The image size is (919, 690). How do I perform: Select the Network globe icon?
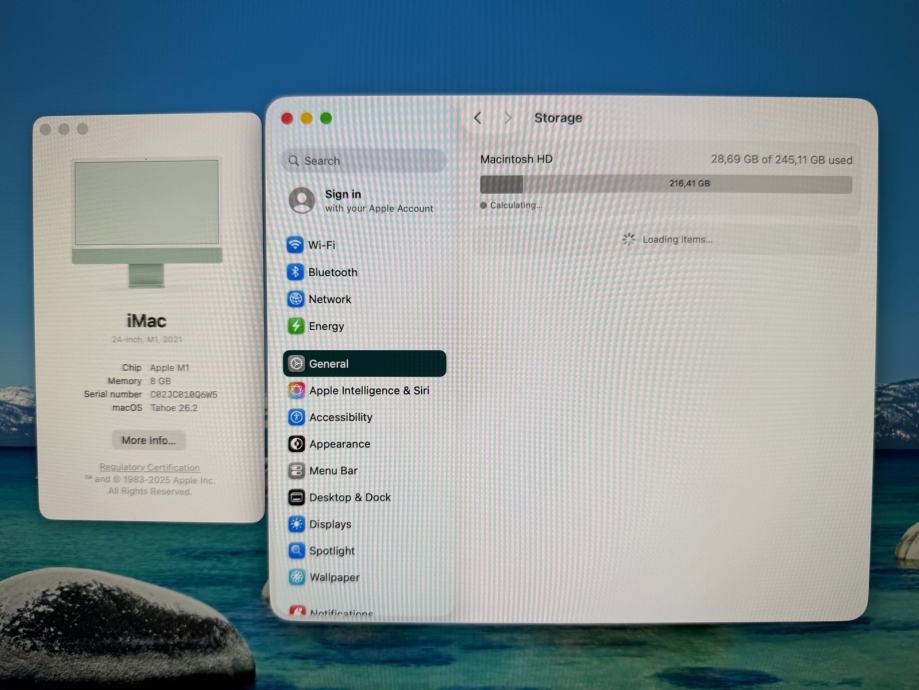point(295,299)
